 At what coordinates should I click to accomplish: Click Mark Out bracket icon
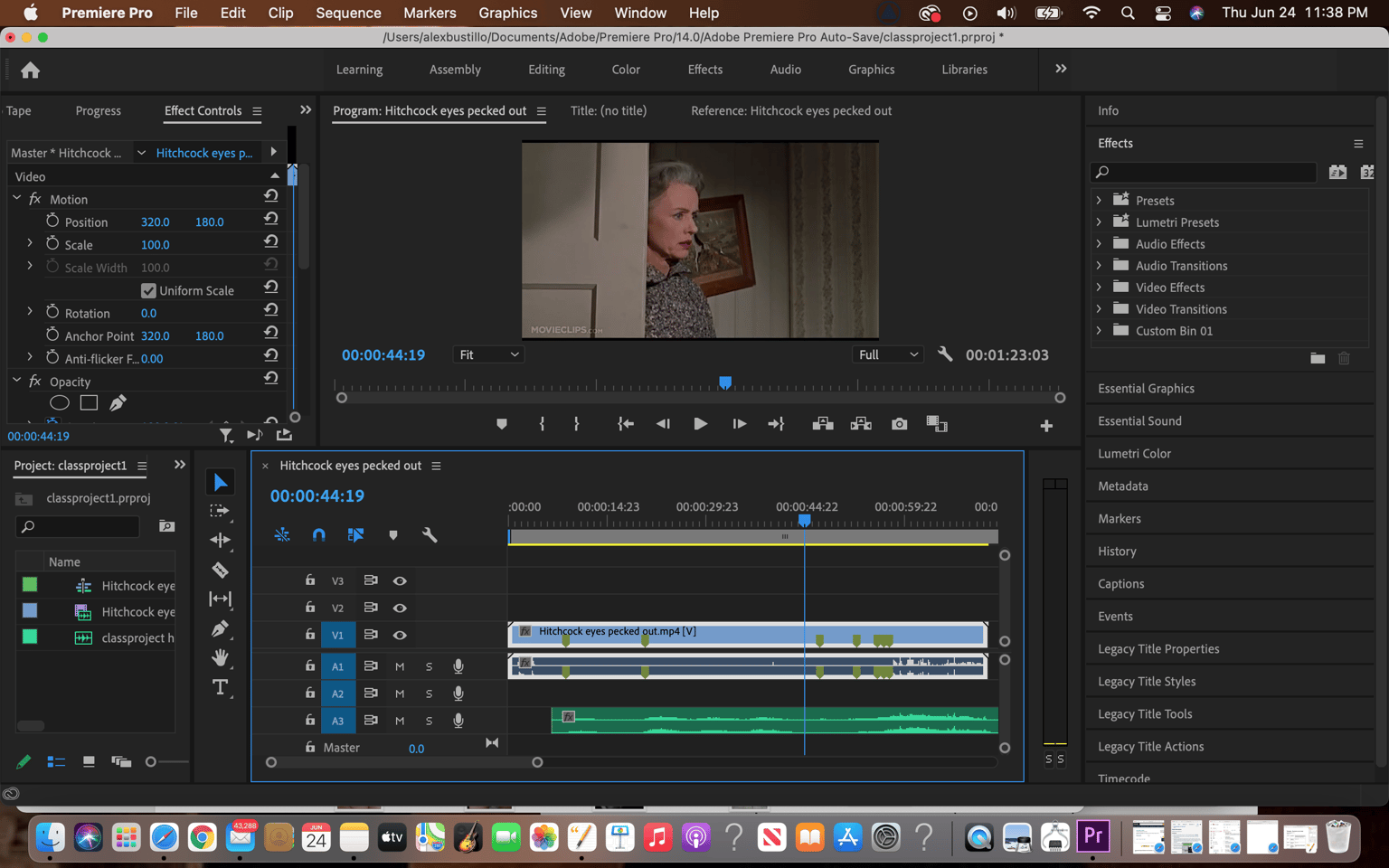576,424
